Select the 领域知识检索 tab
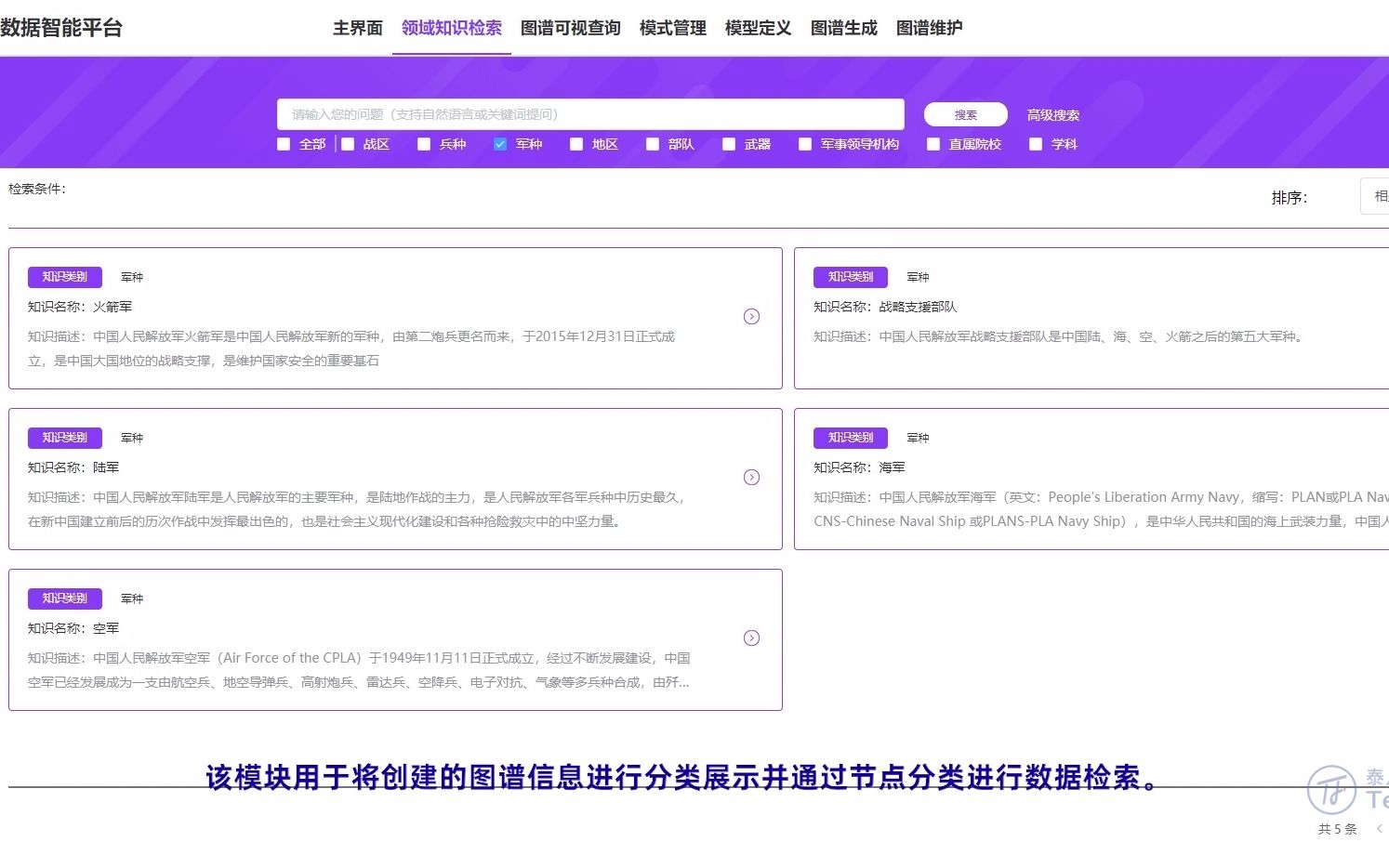 452,28
